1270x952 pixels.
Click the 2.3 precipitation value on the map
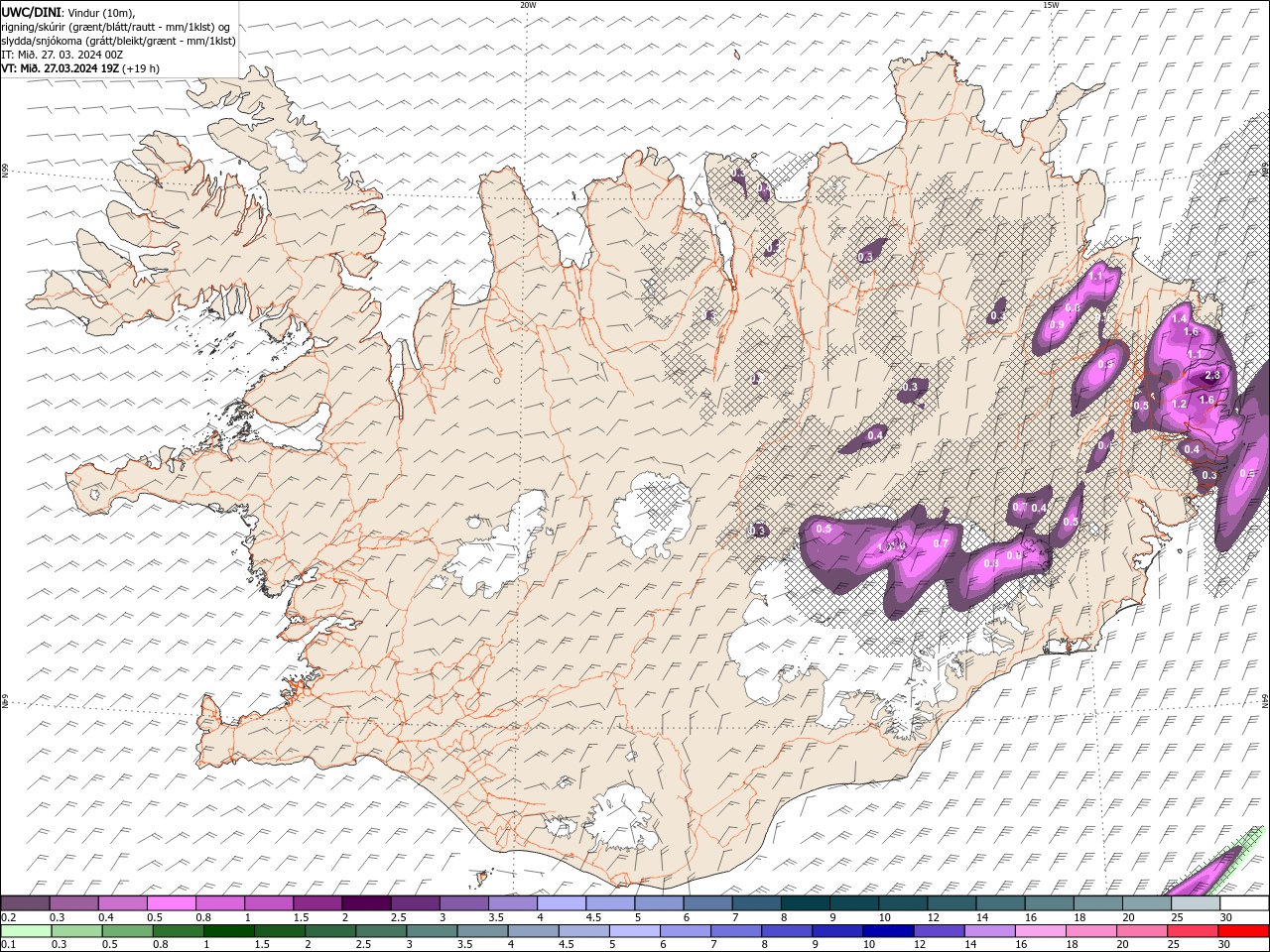[1211, 376]
